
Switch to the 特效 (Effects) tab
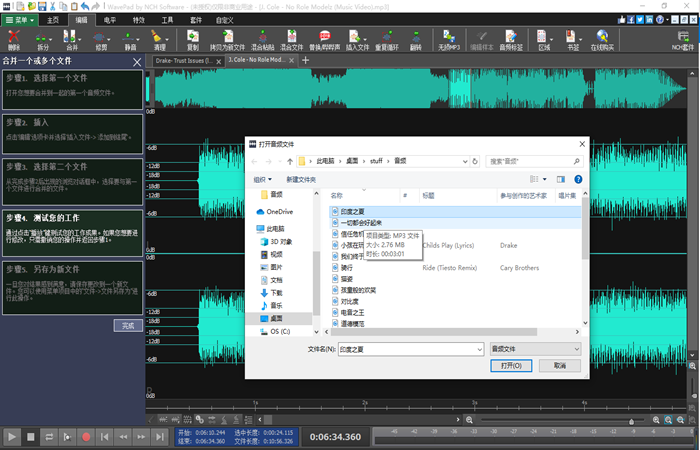pyautogui.click(x=139, y=19)
